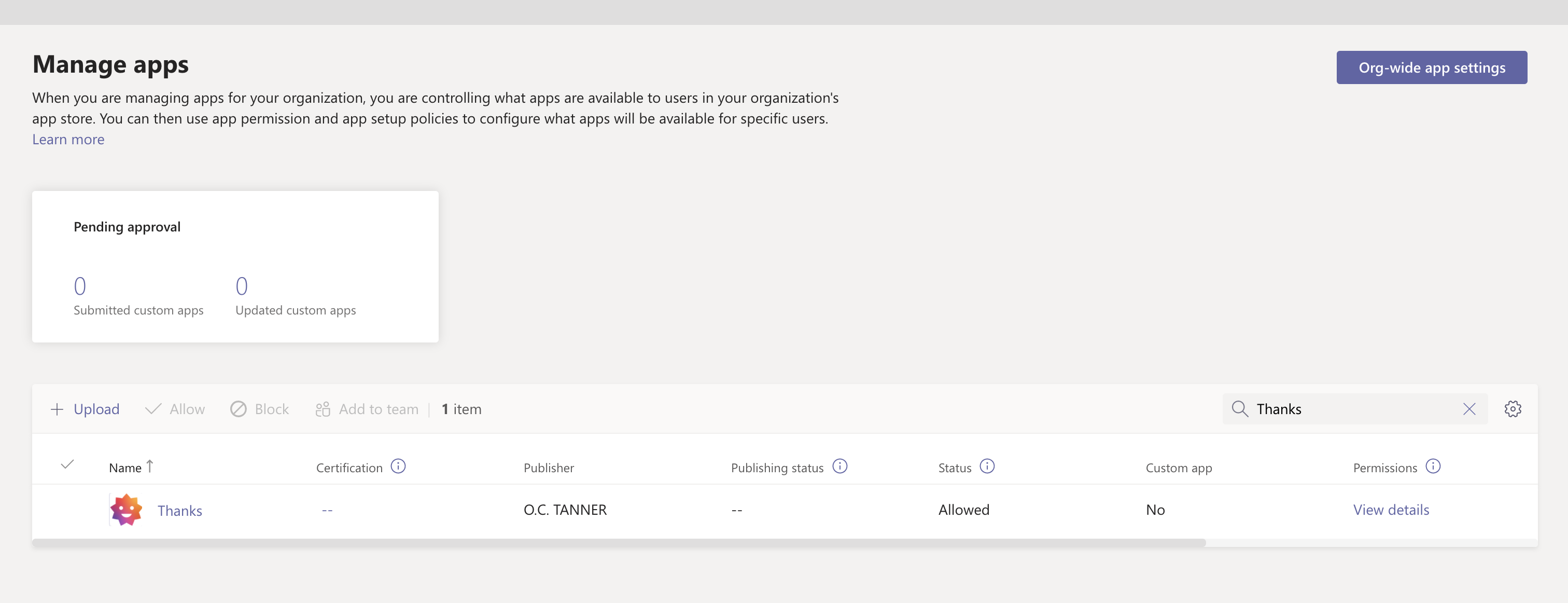Click the Status column info icon
1568x603 pixels.
click(987, 467)
